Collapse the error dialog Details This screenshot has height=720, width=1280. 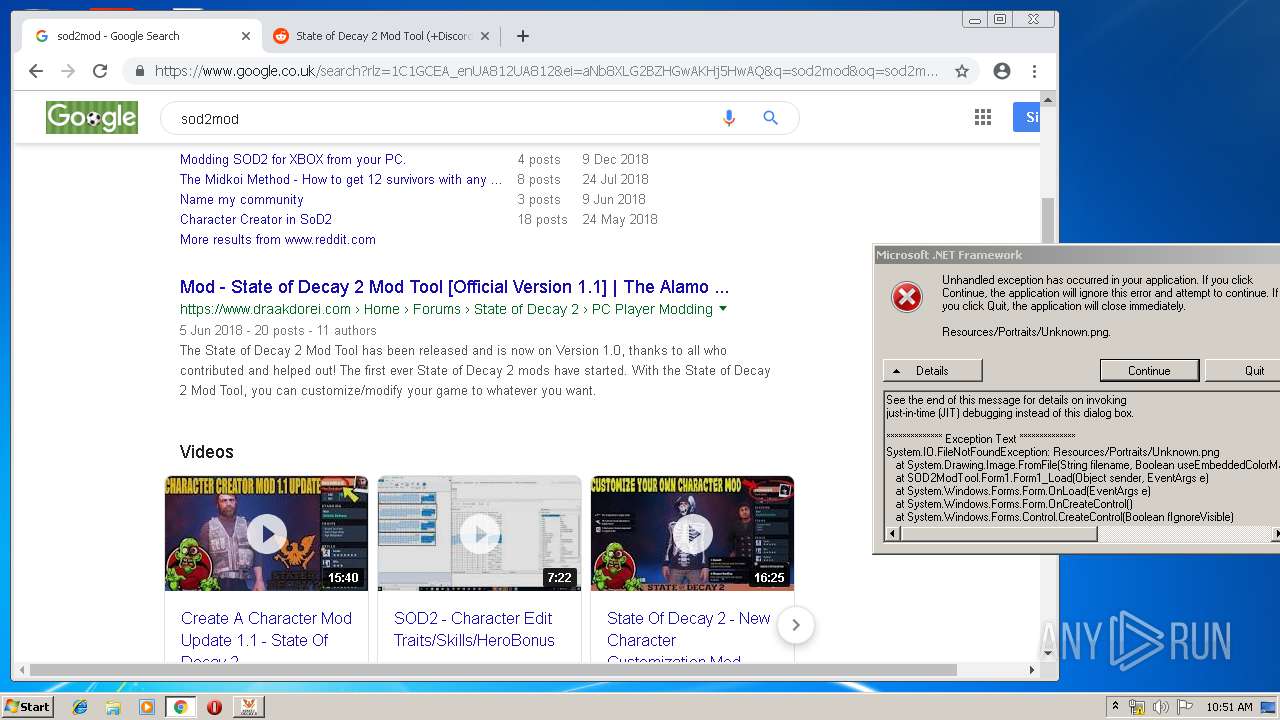click(x=932, y=370)
